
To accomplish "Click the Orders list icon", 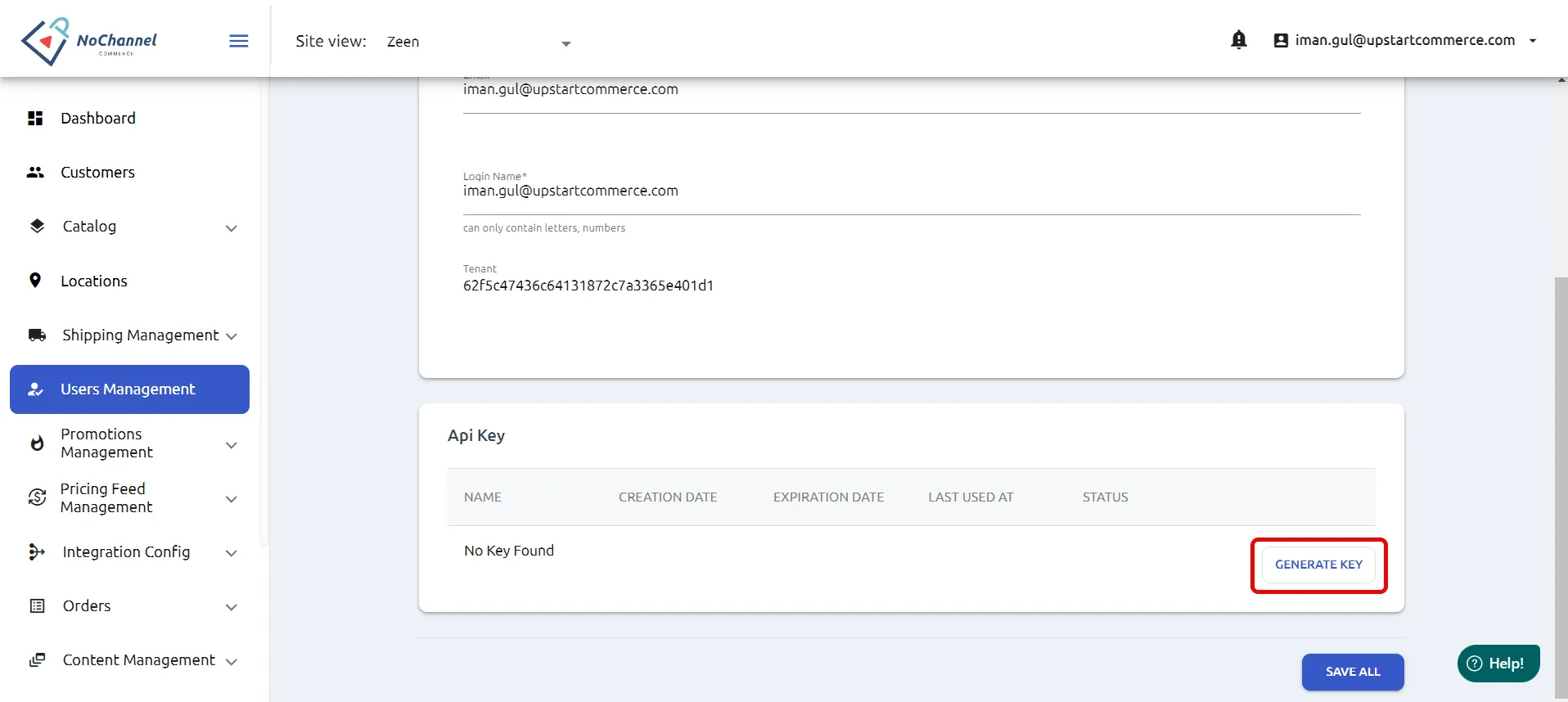I will click(x=37, y=606).
